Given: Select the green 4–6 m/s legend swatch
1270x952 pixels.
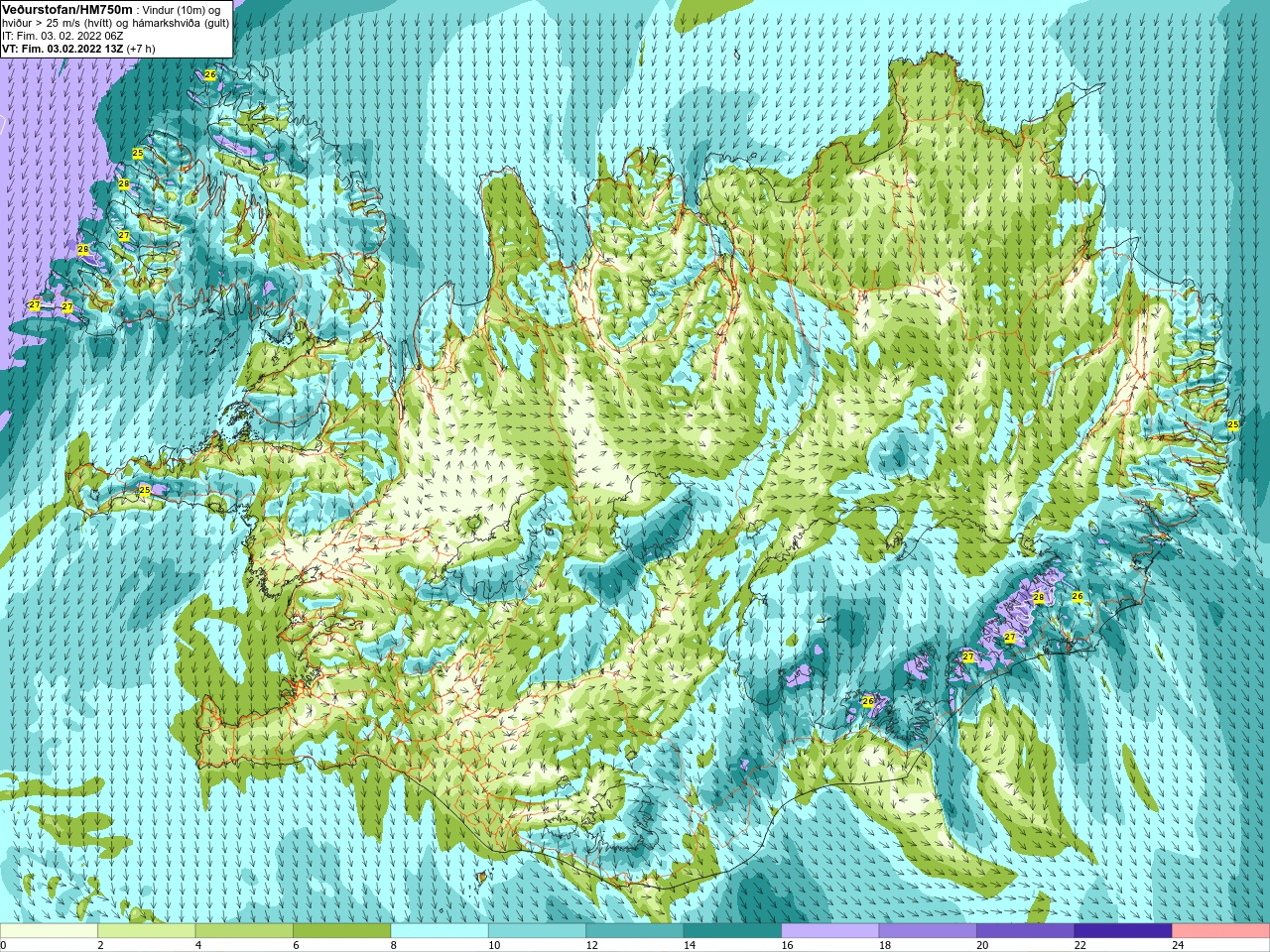Looking at the screenshot, I should [244, 931].
